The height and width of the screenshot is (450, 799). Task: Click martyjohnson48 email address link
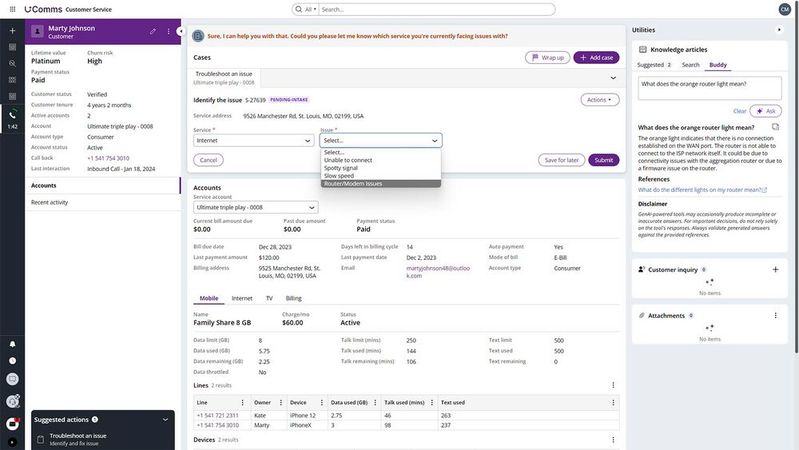tap(438, 272)
